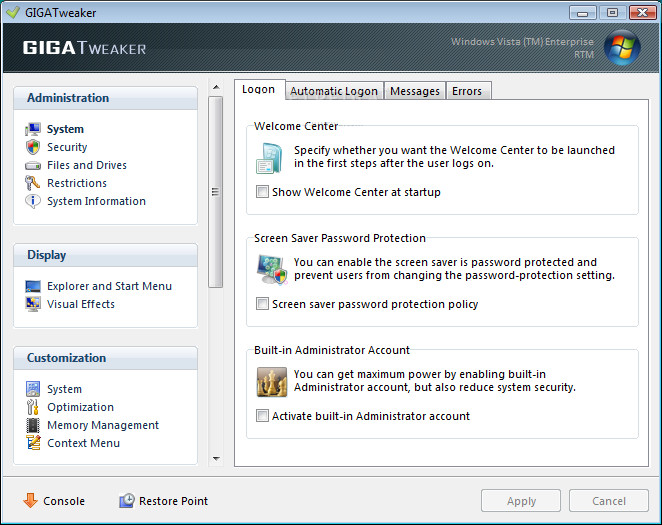Check Activate built-in Administrator account
The width and height of the screenshot is (662, 525).
[x=262, y=416]
